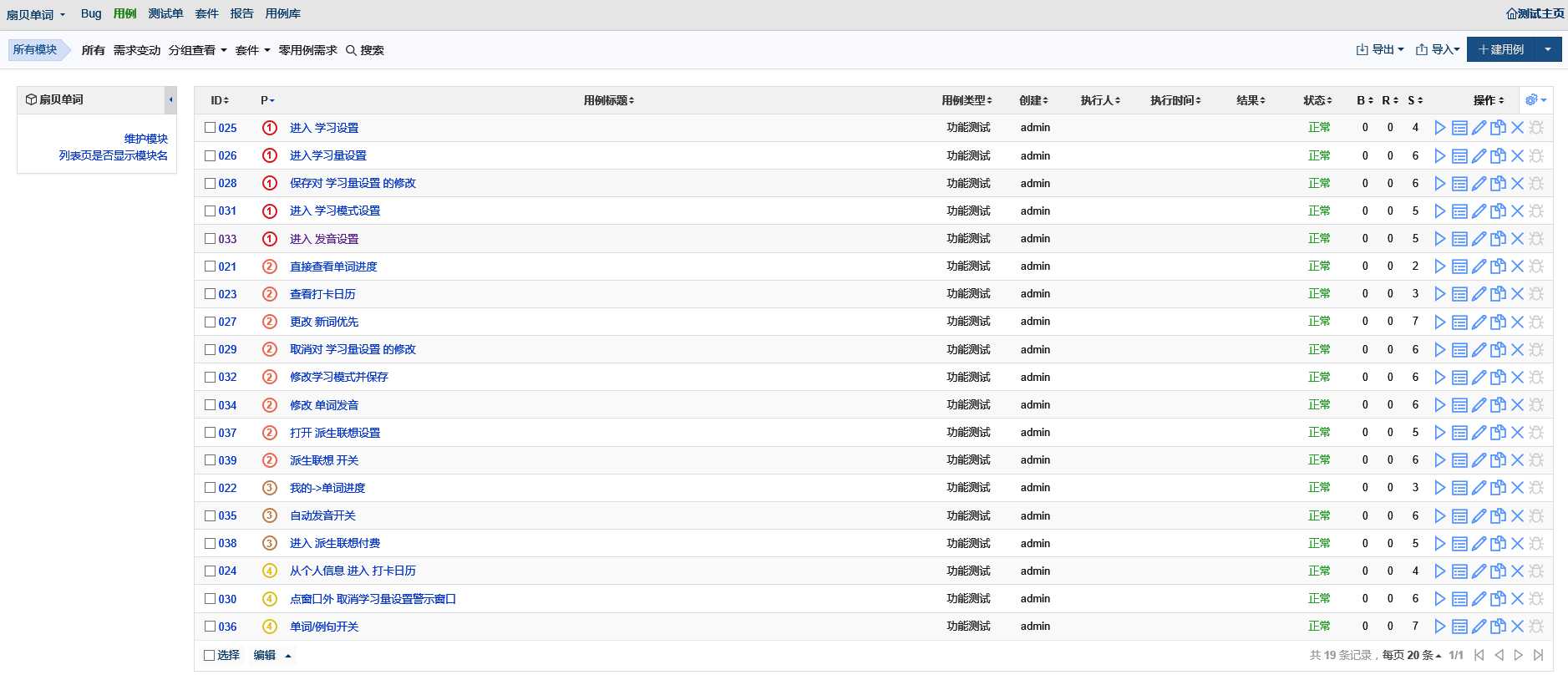
Task: Go to first page icon
Action: tap(1479, 655)
